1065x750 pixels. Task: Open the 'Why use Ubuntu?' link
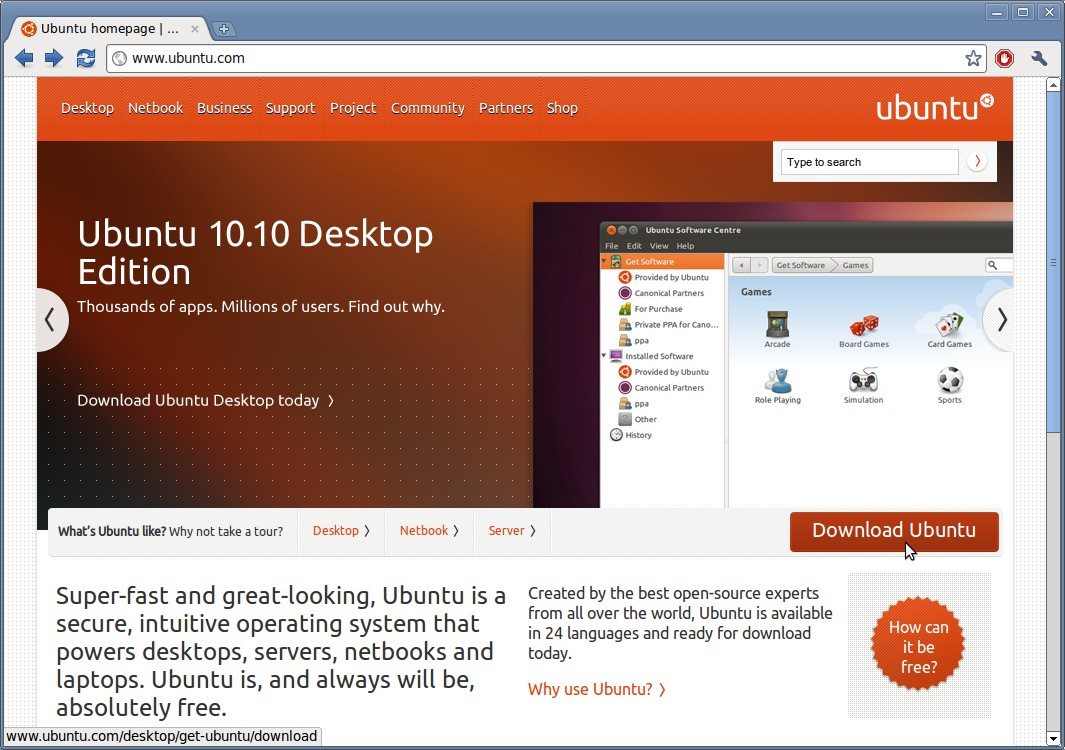[596, 689]
